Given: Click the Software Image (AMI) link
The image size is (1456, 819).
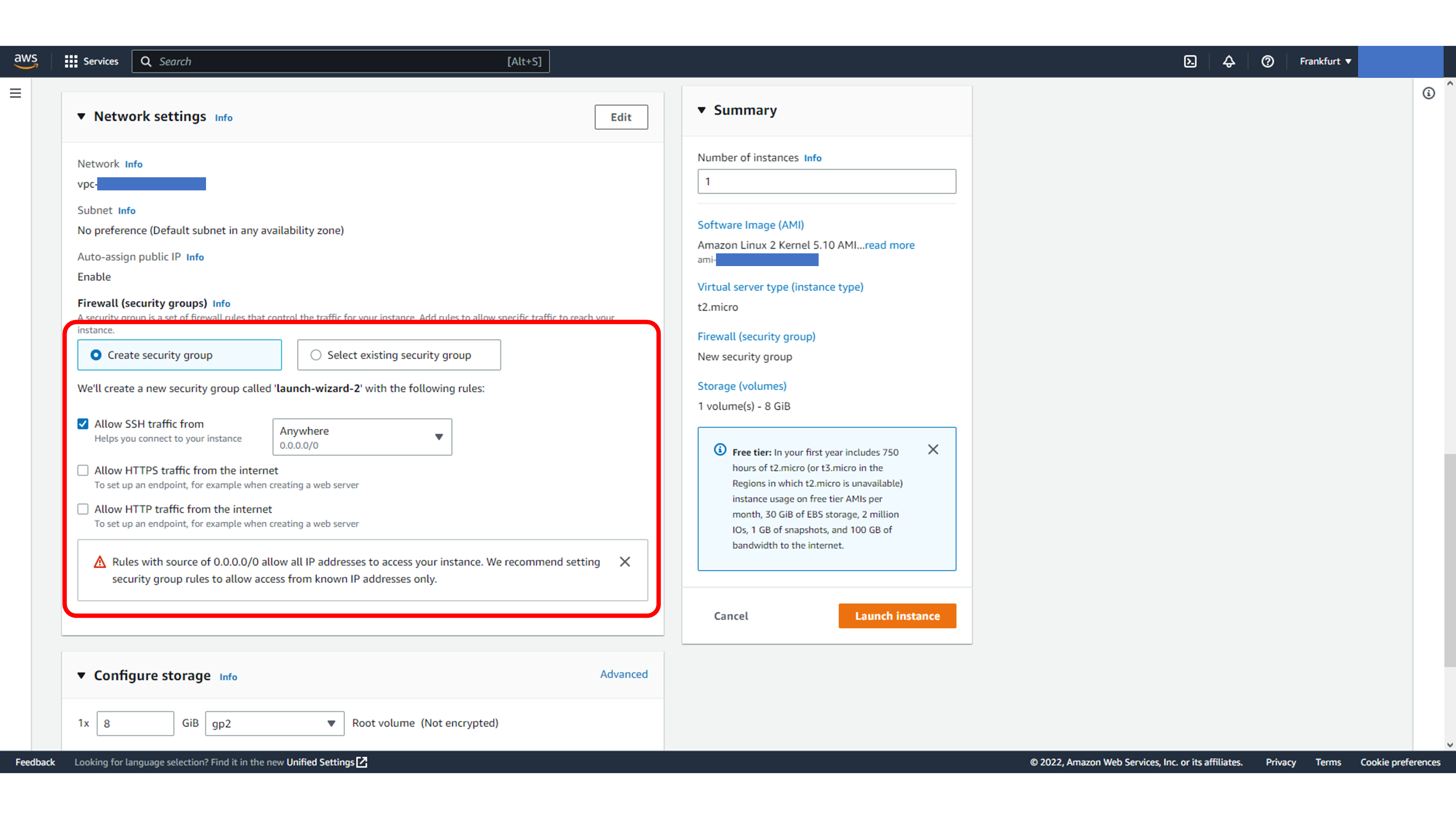Looking at the screenshot, I should pyautogui.click(x=750, y=224).
